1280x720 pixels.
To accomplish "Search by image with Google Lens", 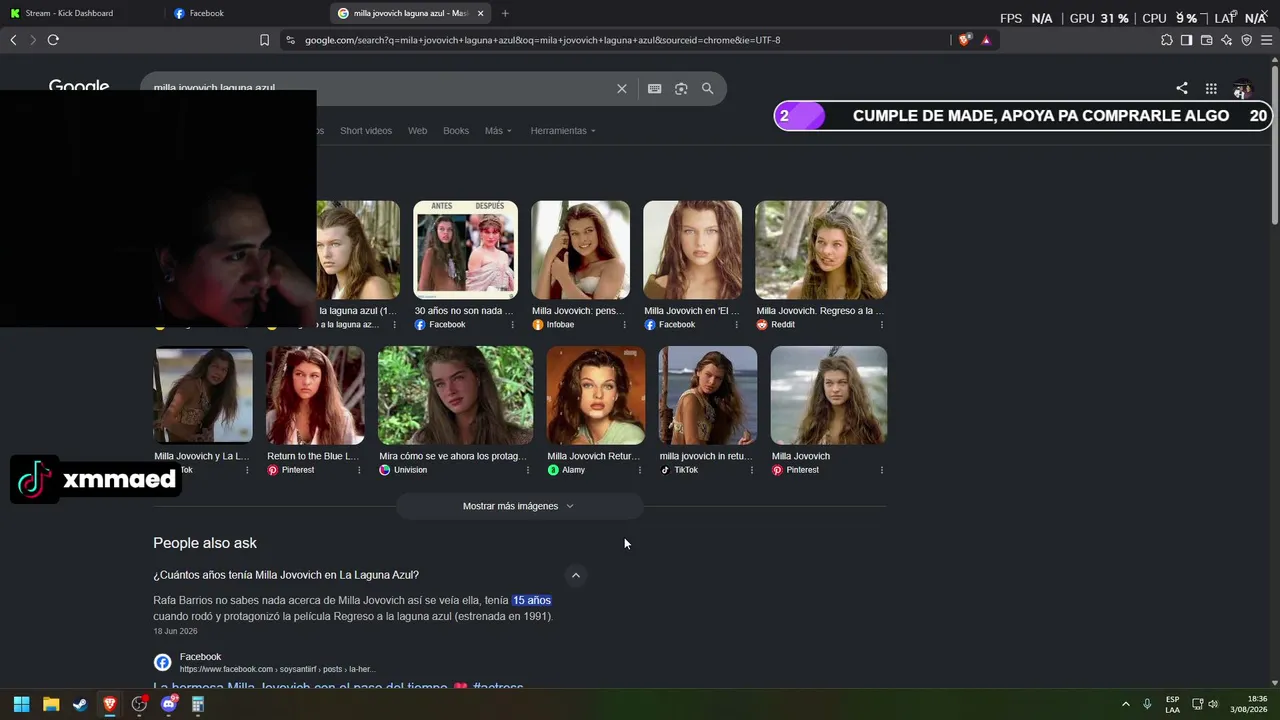I will (681, 88).
